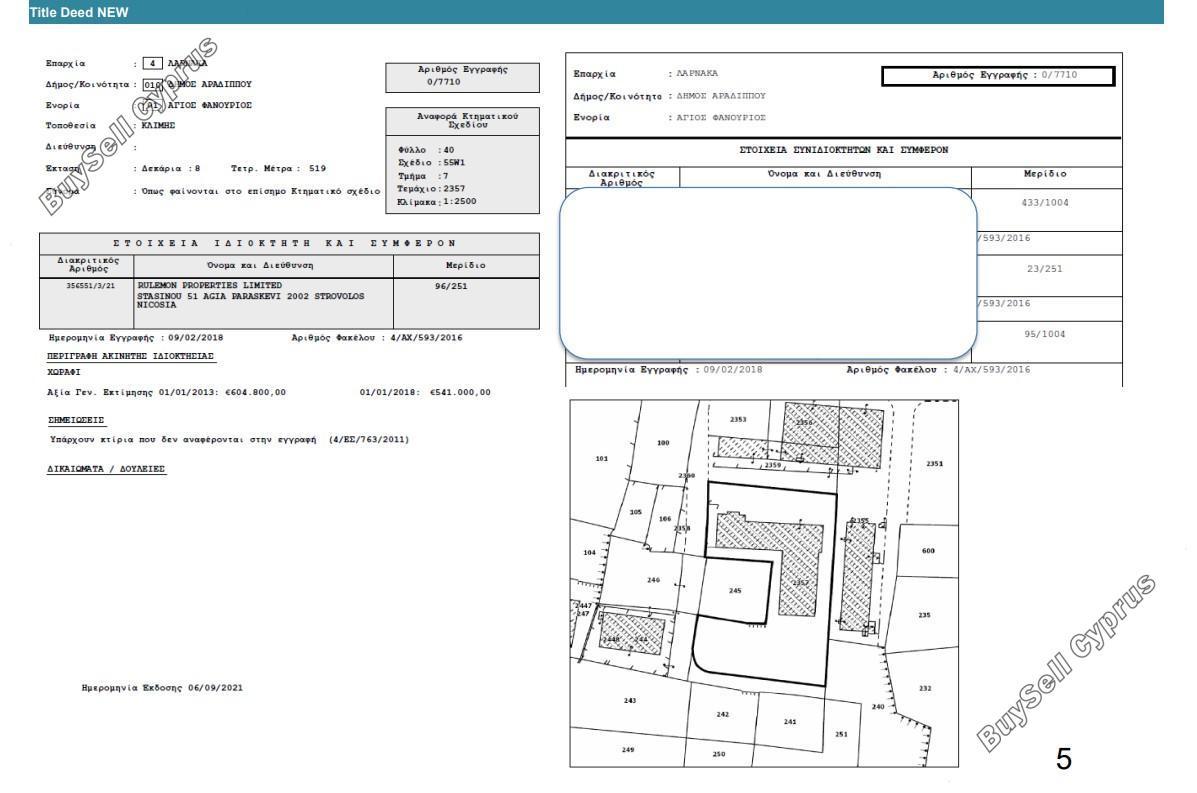Click the 'Σχέδιο : 55W1' entry
This screenshot has width=1197, height=793.
tap(431, 163)
